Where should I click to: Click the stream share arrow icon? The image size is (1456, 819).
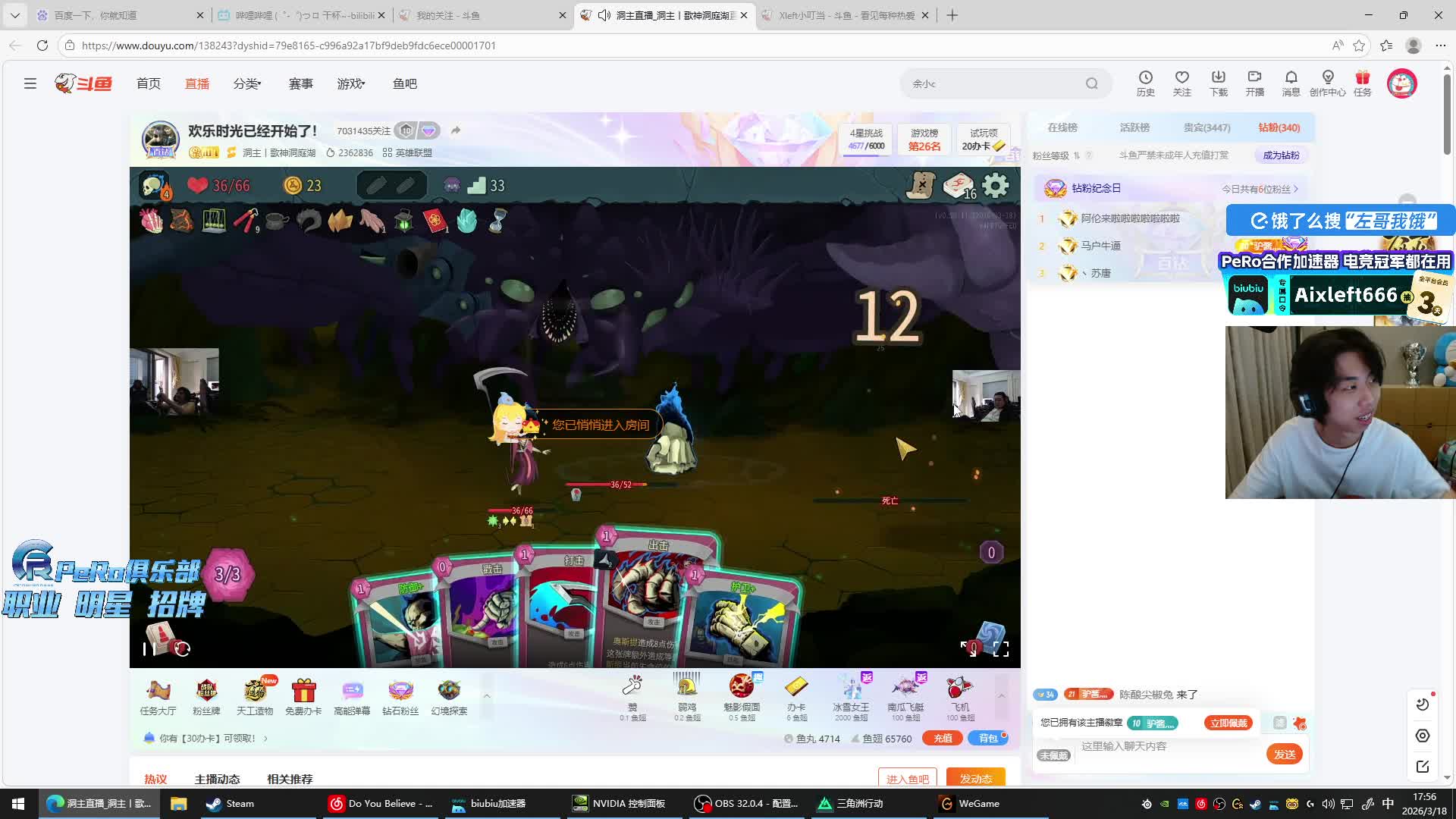pyautogui.click(x=456, y=130)
